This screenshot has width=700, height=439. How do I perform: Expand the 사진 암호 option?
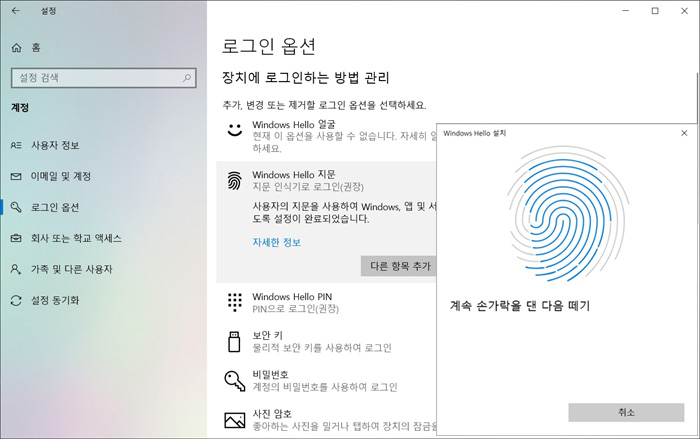pos(326,420)
